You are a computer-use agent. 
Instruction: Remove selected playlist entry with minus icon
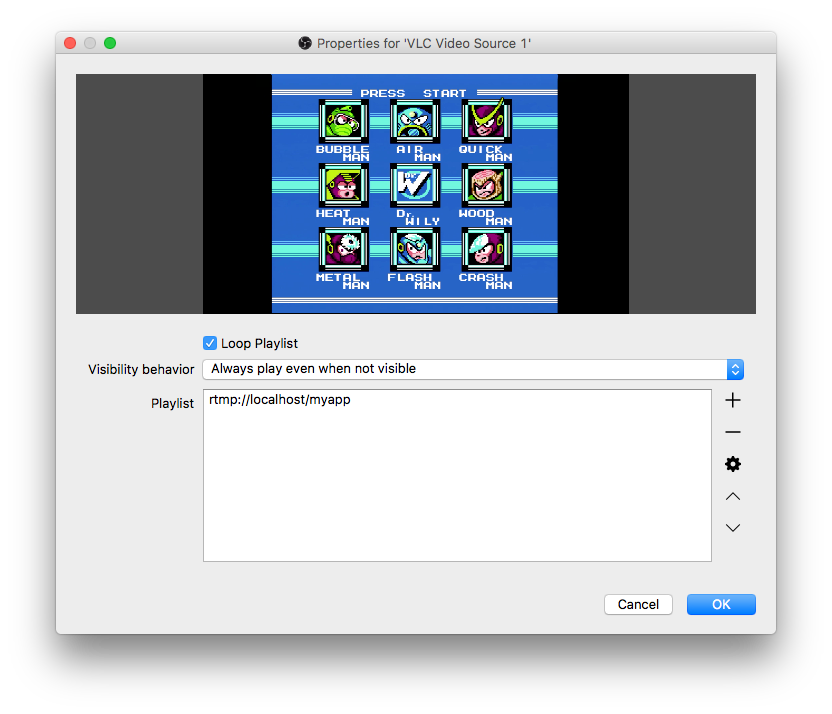[x=733, y=432]
